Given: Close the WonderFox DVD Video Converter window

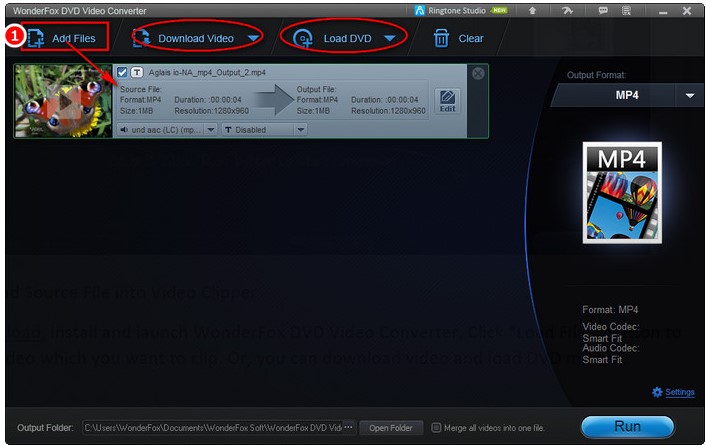Looking at the screenshot, I should (687, 10).
